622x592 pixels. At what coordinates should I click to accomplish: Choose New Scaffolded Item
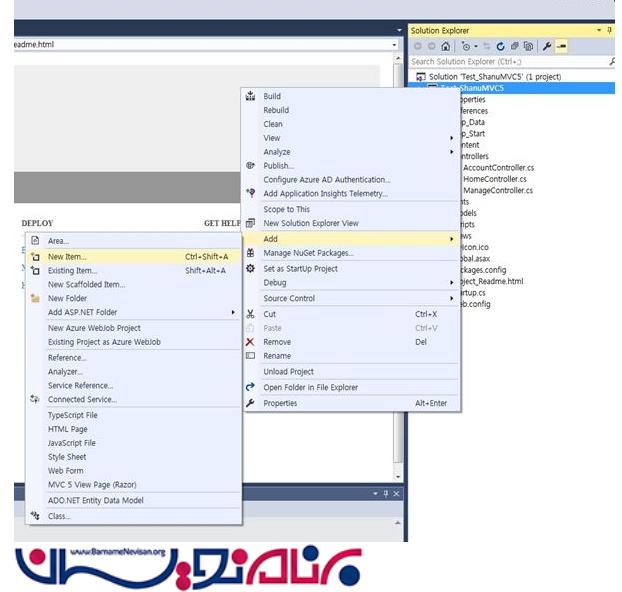86,284
